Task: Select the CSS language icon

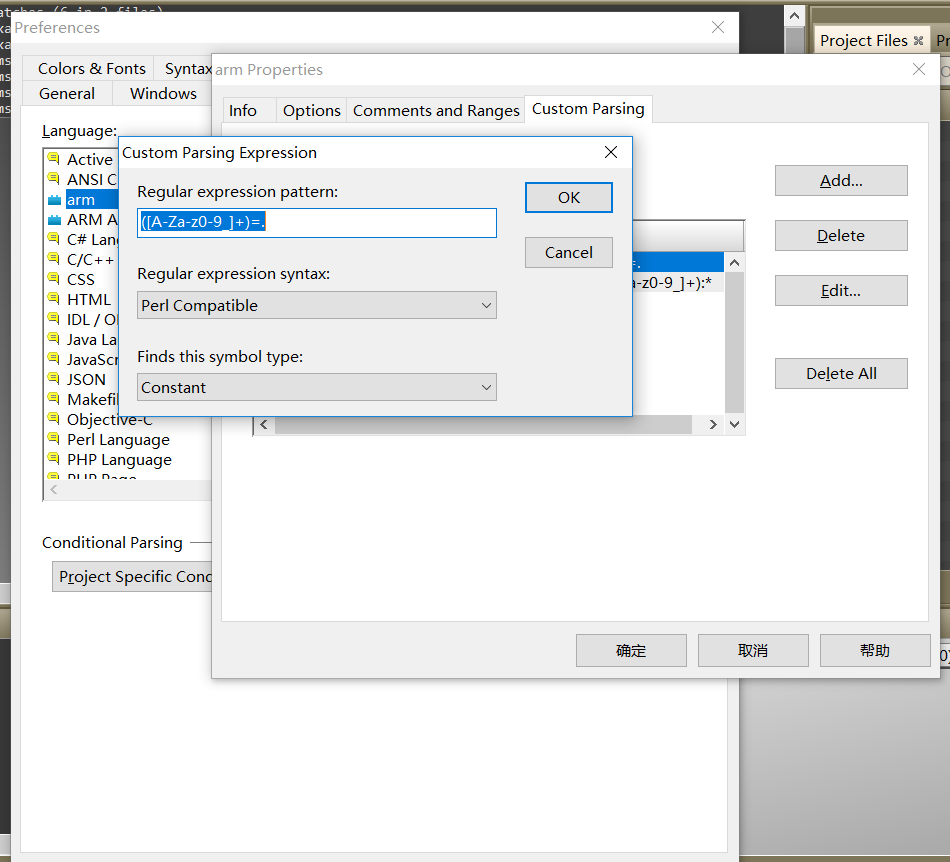Action: (x=53, y=279)
